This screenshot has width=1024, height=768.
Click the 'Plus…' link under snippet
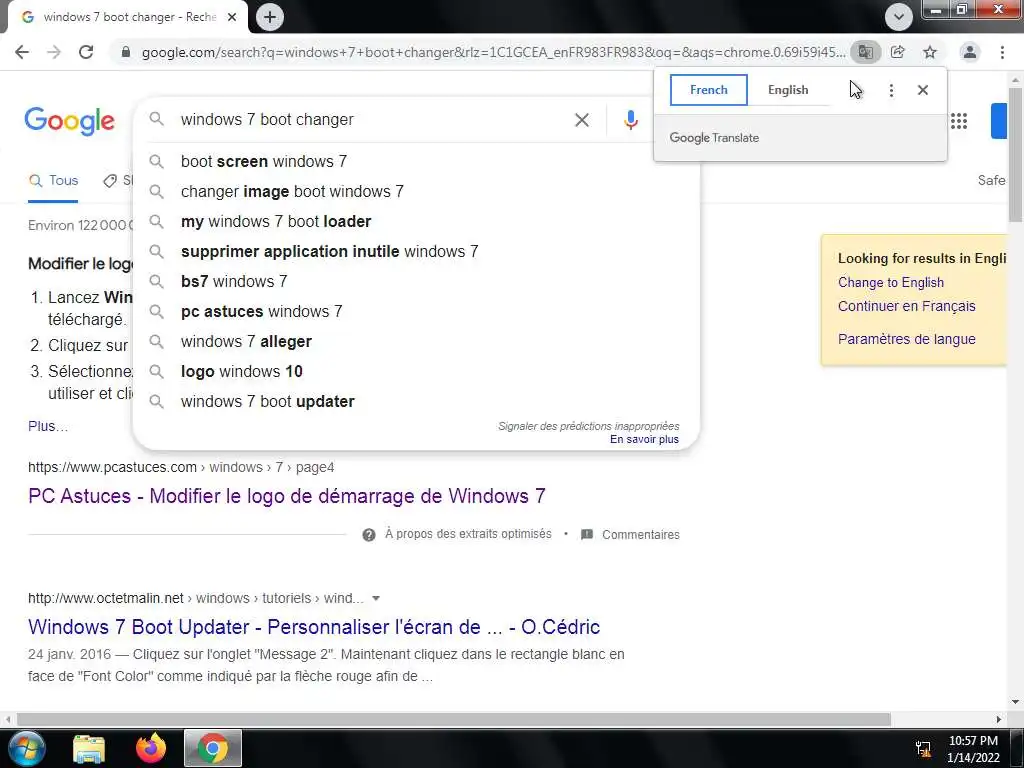coord(48,426)
